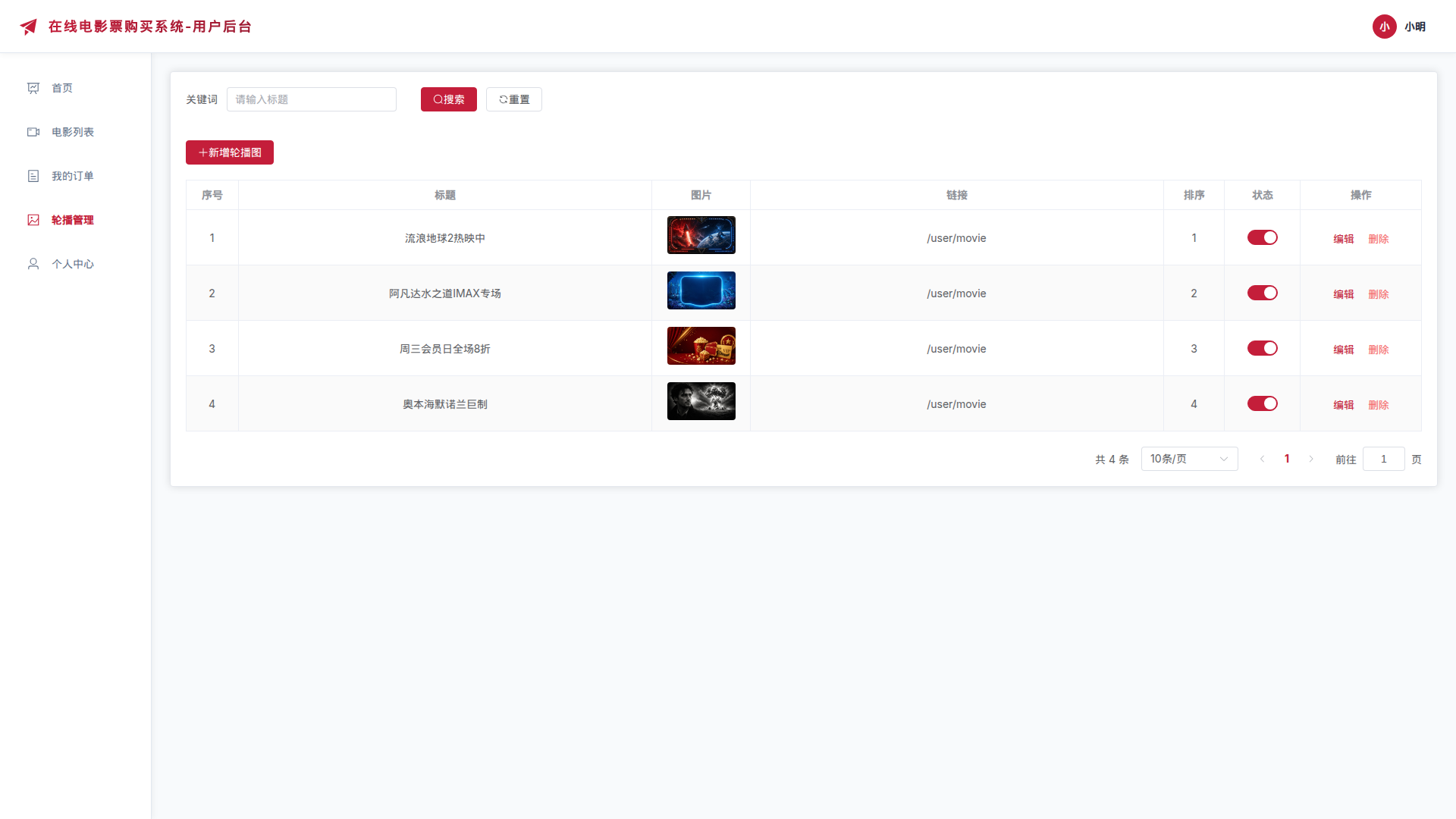This screenshot has width=1456, height=819.
Task: Click title cell 周三会员日全场8折
Action: pos(445,349)
